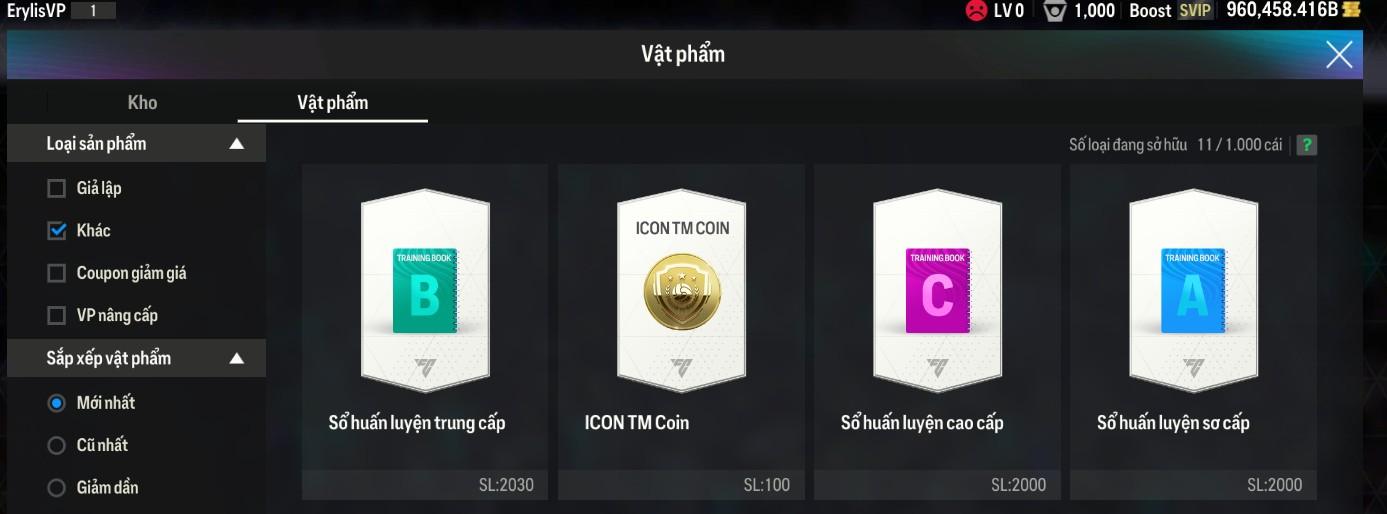Check the Giả lập checkbox
This screenshot has height=514, width=1387.
[x=57, y=188]
